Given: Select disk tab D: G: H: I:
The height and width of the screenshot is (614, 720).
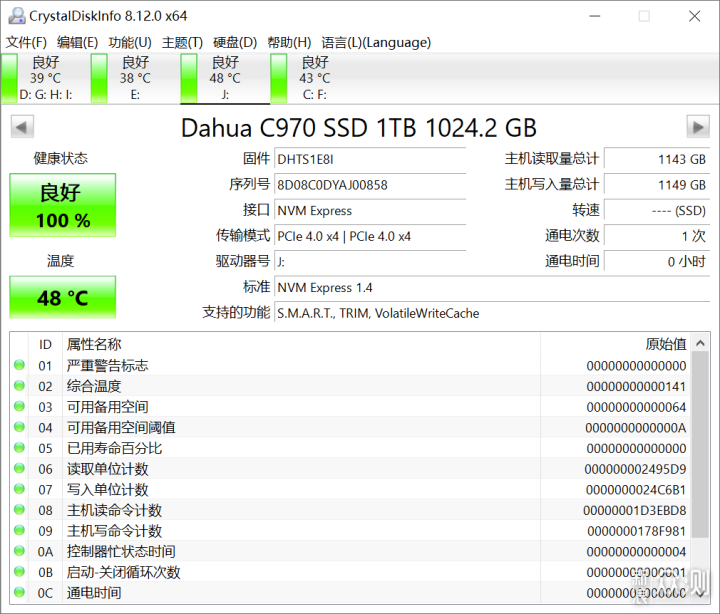Looking at the screenshot, I should pyautogui.click(x=45, y=78).
